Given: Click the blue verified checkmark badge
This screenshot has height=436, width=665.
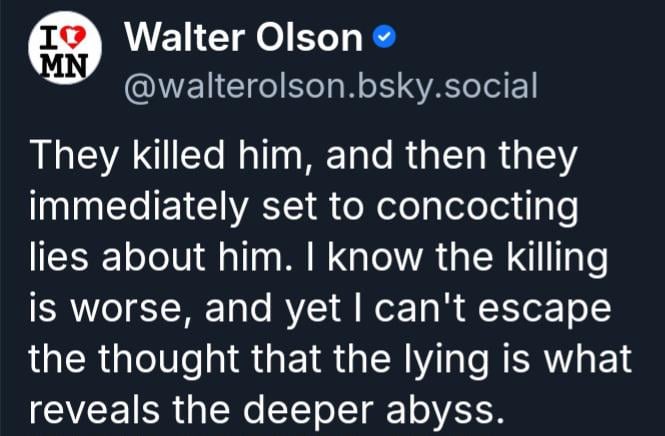Looking at the screenshot, I should (x=384, y=39).
